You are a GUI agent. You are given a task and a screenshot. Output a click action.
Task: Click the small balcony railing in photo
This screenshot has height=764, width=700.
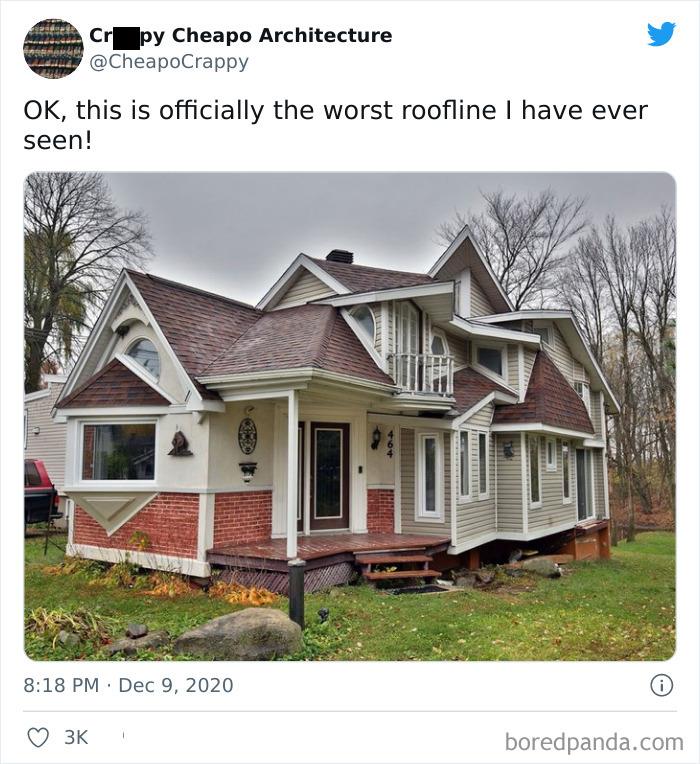pyautogui.click(x=423, y=373)
